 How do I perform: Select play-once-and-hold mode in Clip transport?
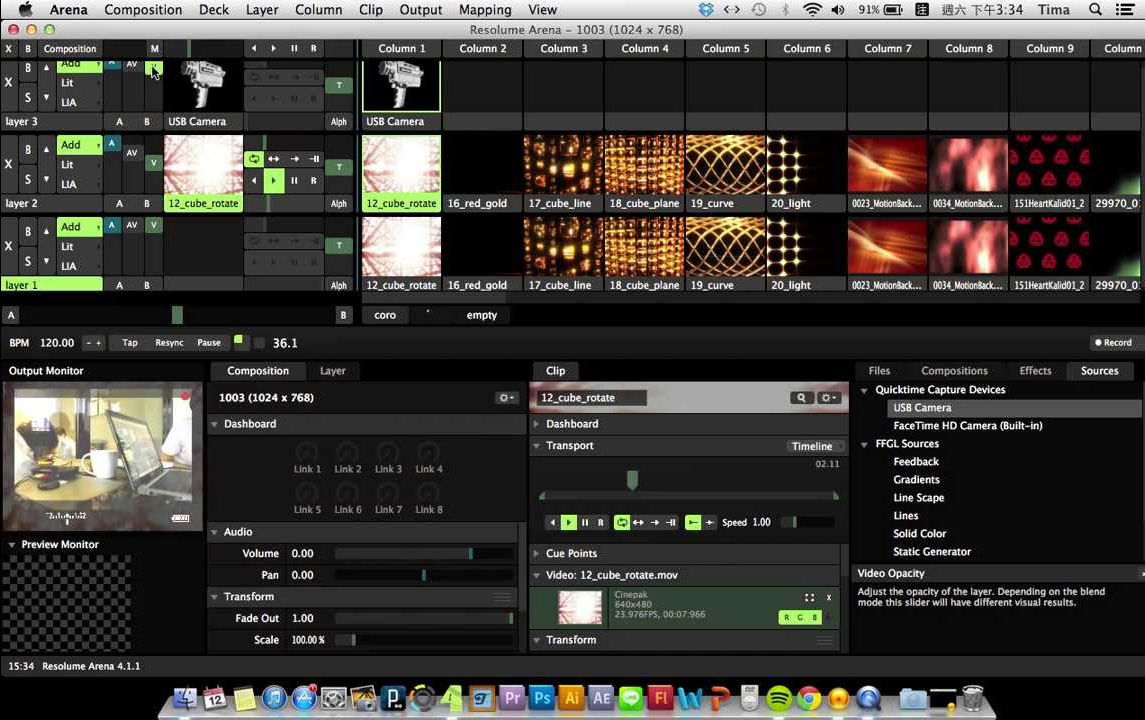click(671, 522)
